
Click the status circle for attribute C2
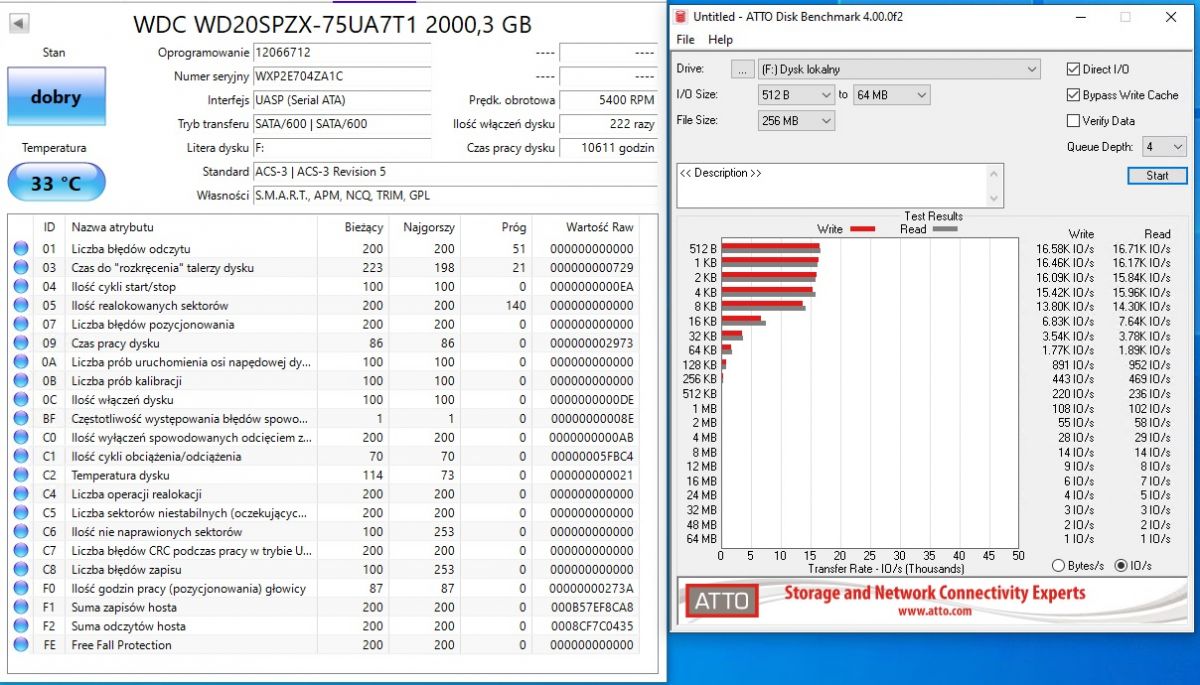[21, 475]
